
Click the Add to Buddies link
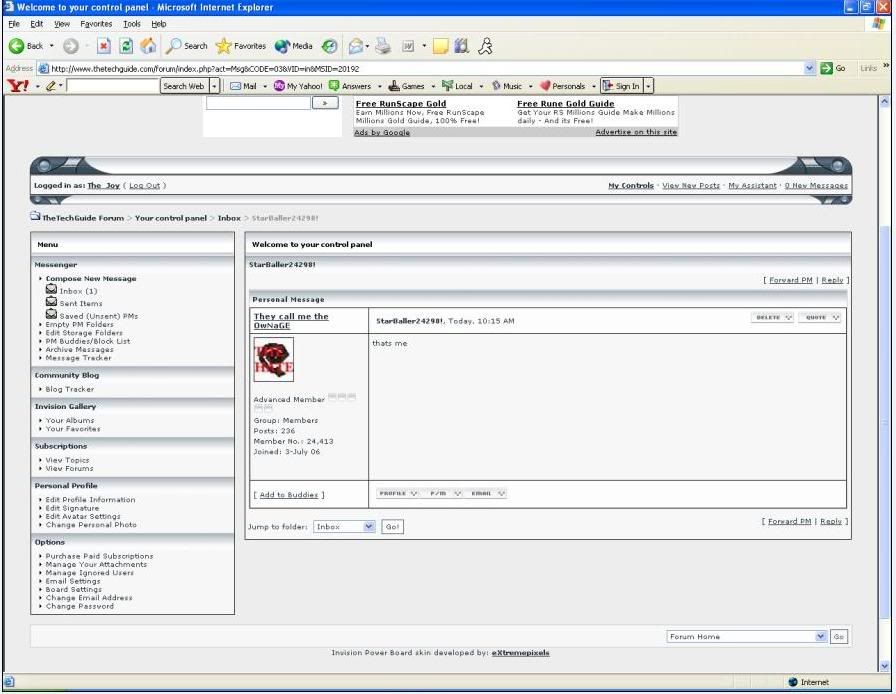tap(289, 494)
